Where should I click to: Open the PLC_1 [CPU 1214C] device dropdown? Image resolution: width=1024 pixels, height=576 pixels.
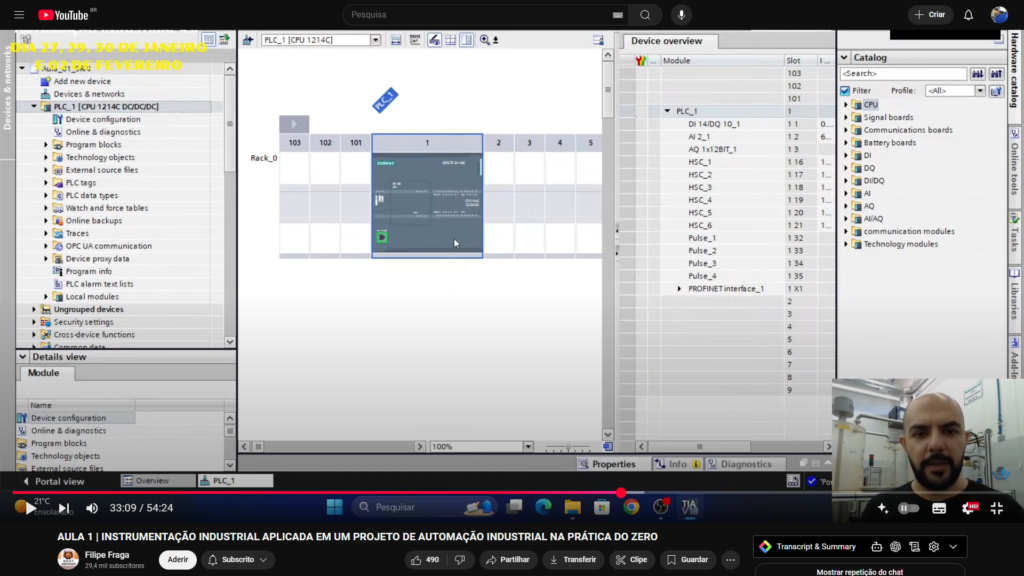click(x=376, y=40)
